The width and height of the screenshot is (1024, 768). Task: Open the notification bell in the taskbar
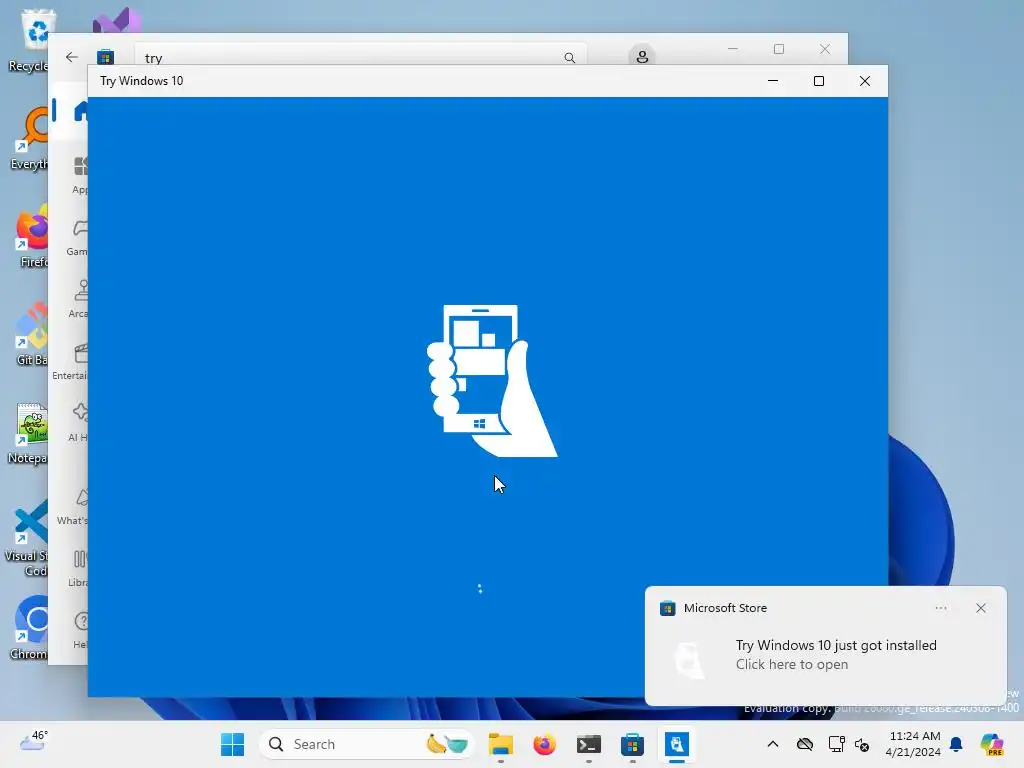pyautogui.click(x=956, y=744)
